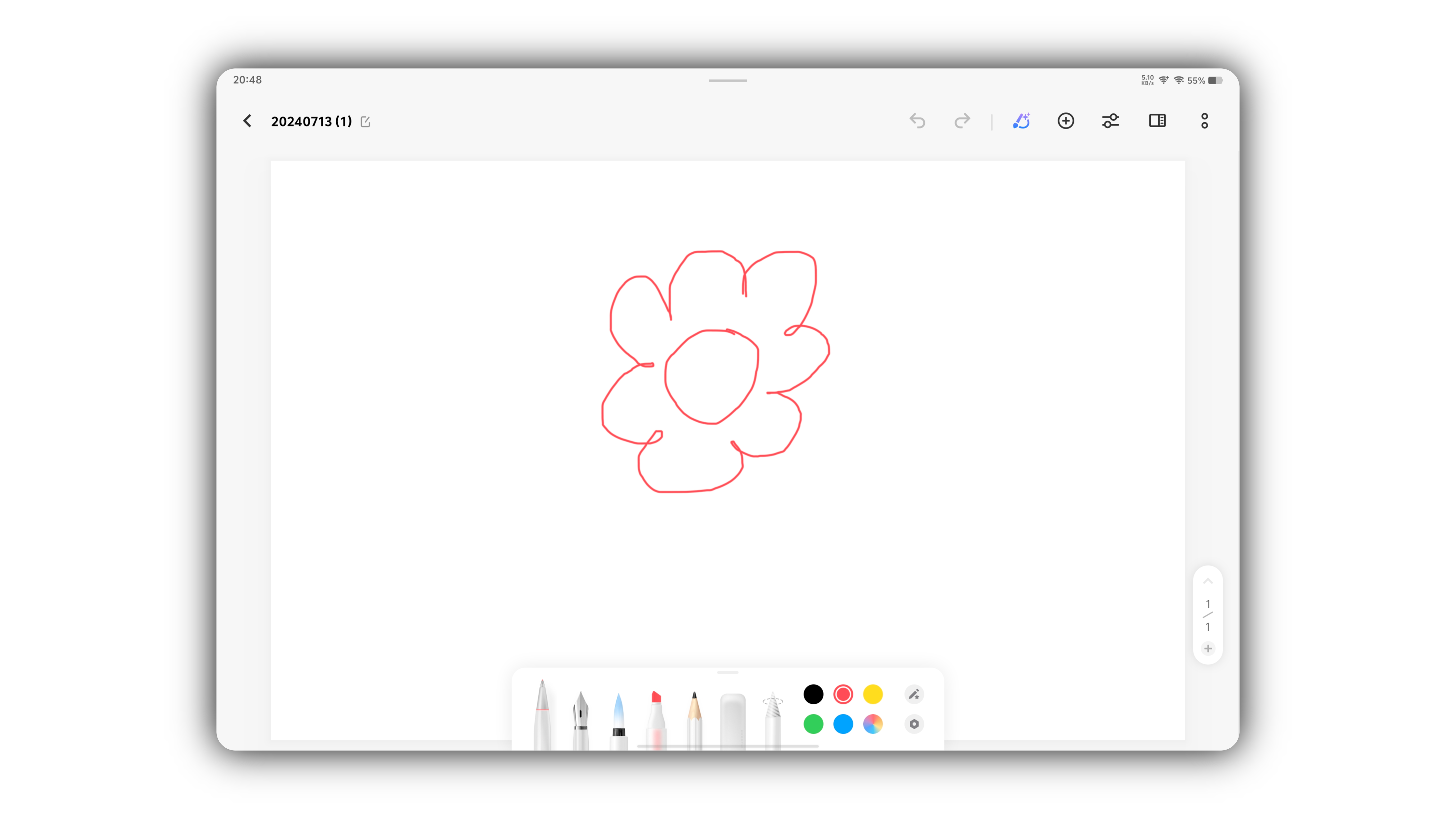Tap the handle atop the pen toolbar

pyautogui.click(x=728, y=673)
